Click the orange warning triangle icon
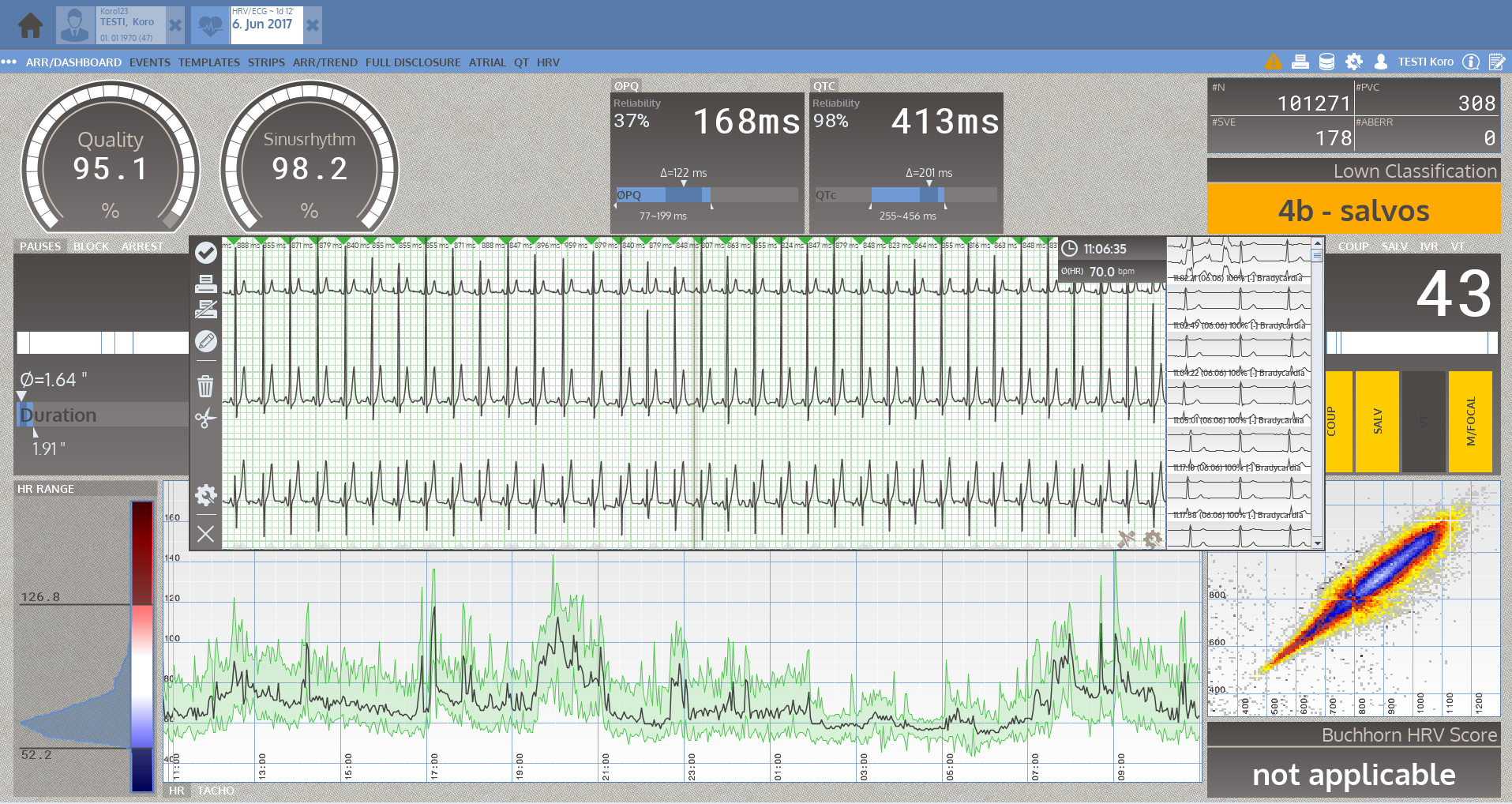The image size is (1512, 804). [1274, 62]
